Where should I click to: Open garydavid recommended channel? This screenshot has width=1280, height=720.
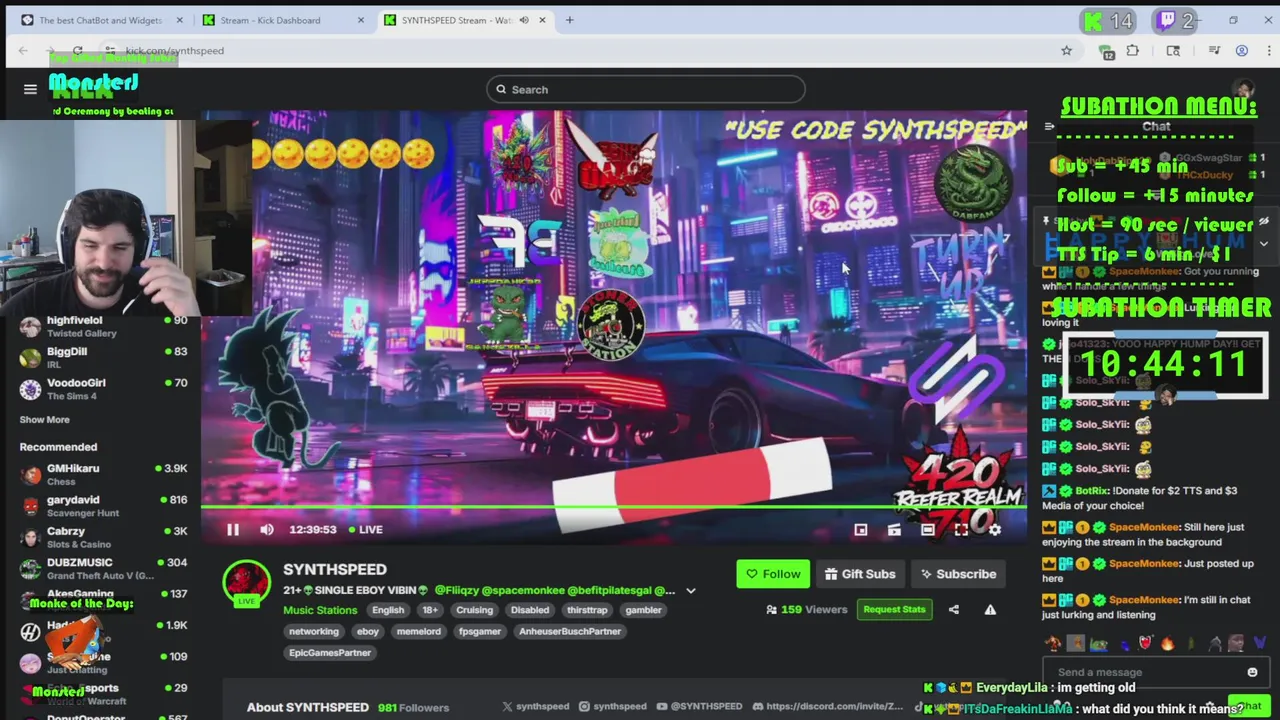pos(103,506)
